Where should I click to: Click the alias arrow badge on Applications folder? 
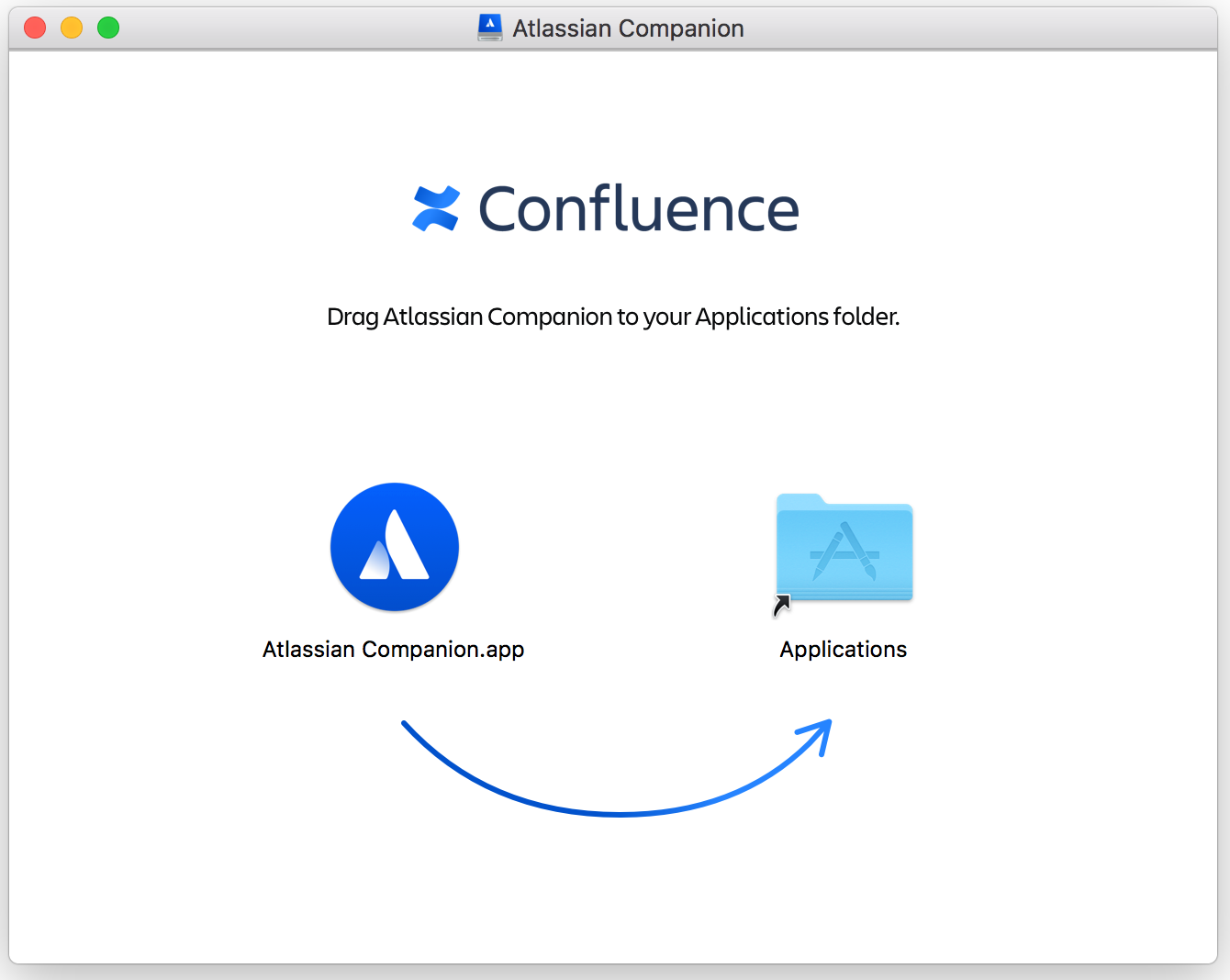pyautogui.click(x=782, y=605)
